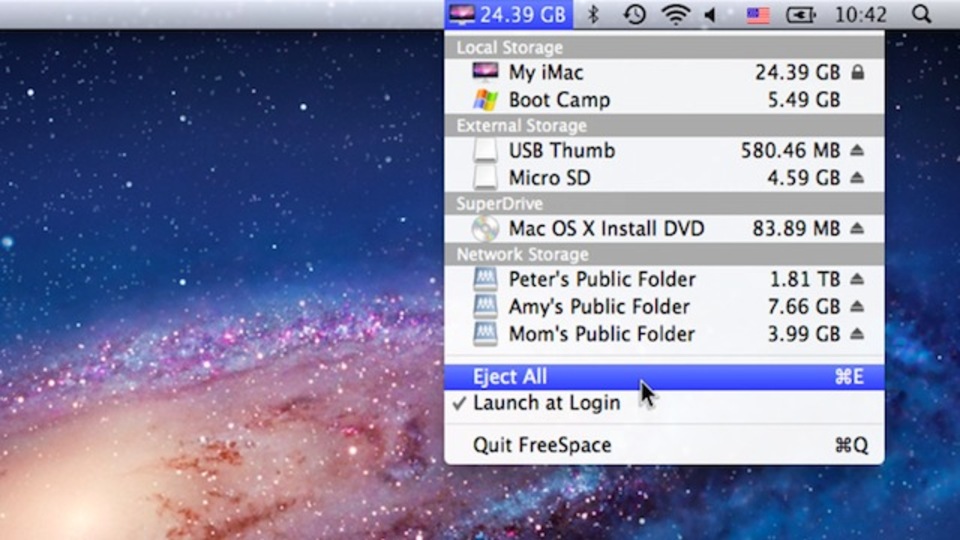The width and height of the screenshot is (960, 540).
Task: Eject the Mac OS X Install DVD
Action: 857,228
